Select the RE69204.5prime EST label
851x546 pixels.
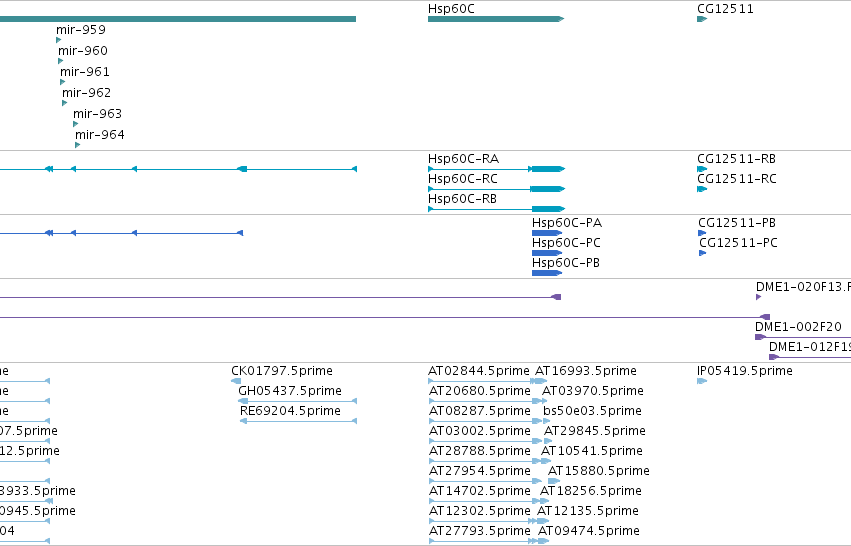290,411
